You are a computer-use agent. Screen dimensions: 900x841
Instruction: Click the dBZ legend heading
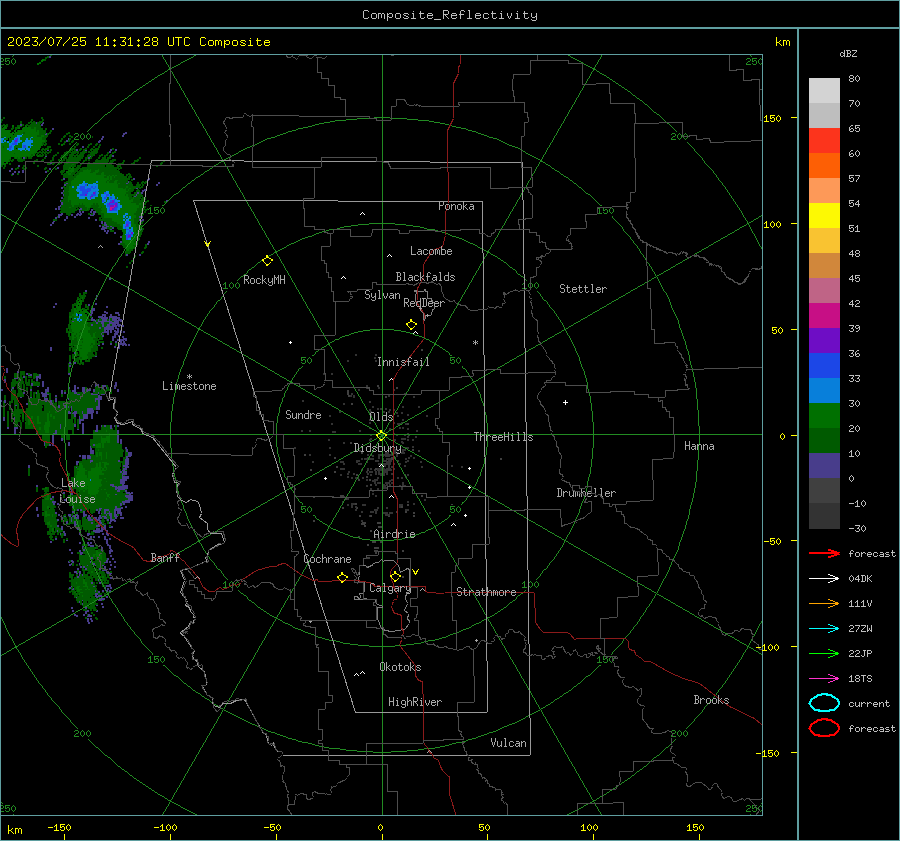[848, 53]
